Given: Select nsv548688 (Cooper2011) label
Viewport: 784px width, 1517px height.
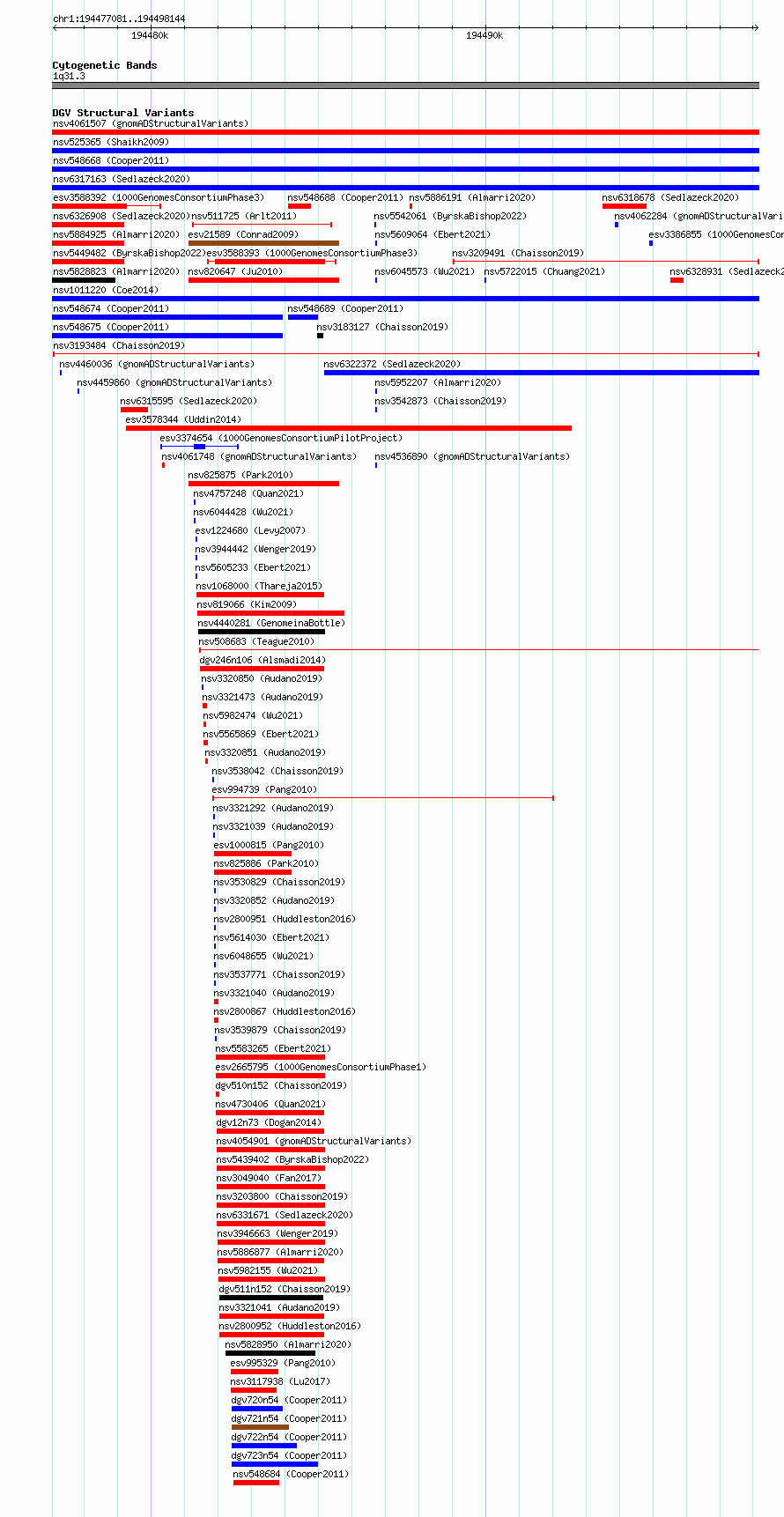Looking at the screenshot, I should click(x=345, y=197).
